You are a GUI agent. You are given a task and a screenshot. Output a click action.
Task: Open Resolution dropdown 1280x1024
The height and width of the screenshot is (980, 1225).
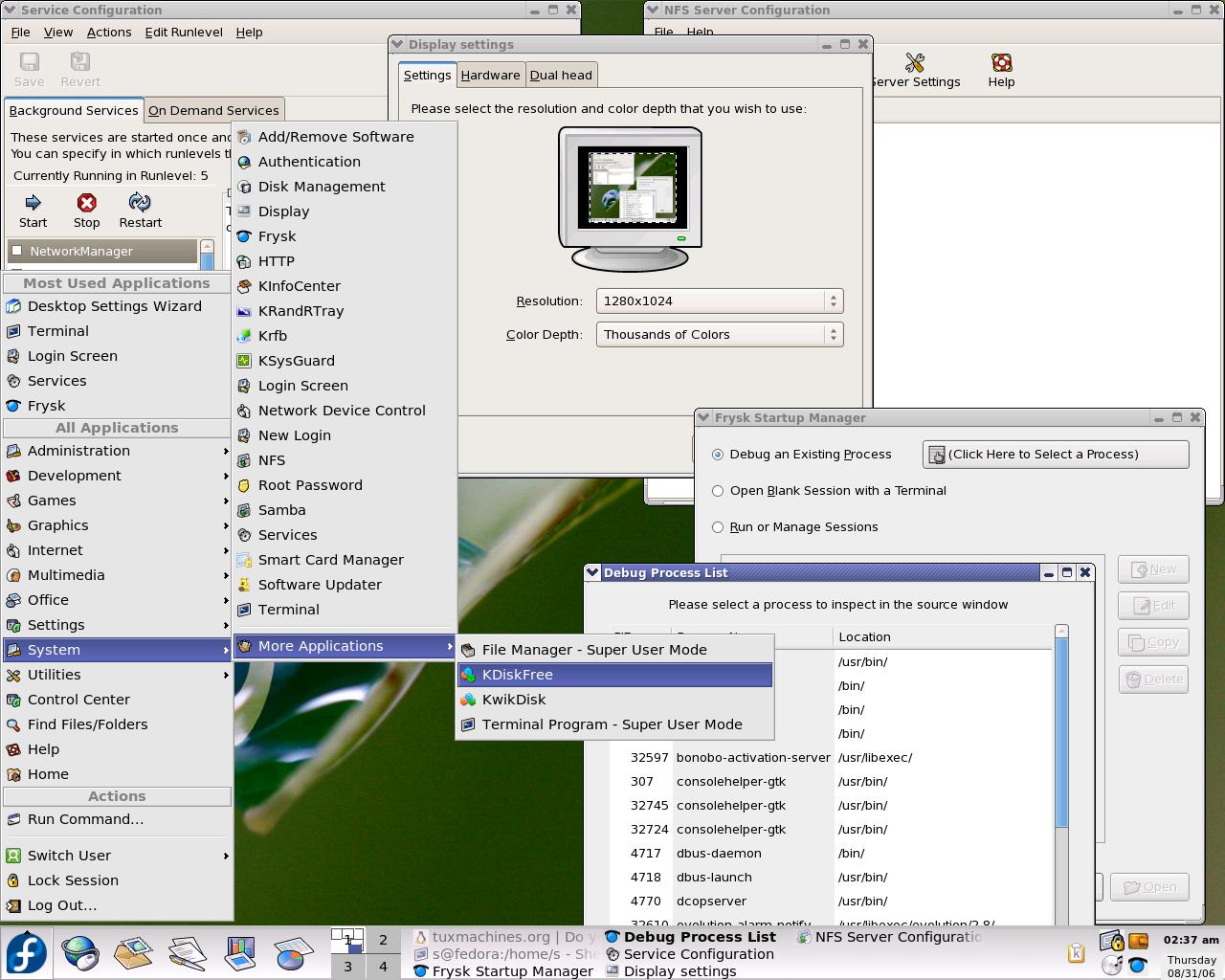pyautogui.click(x=720, y=301)
